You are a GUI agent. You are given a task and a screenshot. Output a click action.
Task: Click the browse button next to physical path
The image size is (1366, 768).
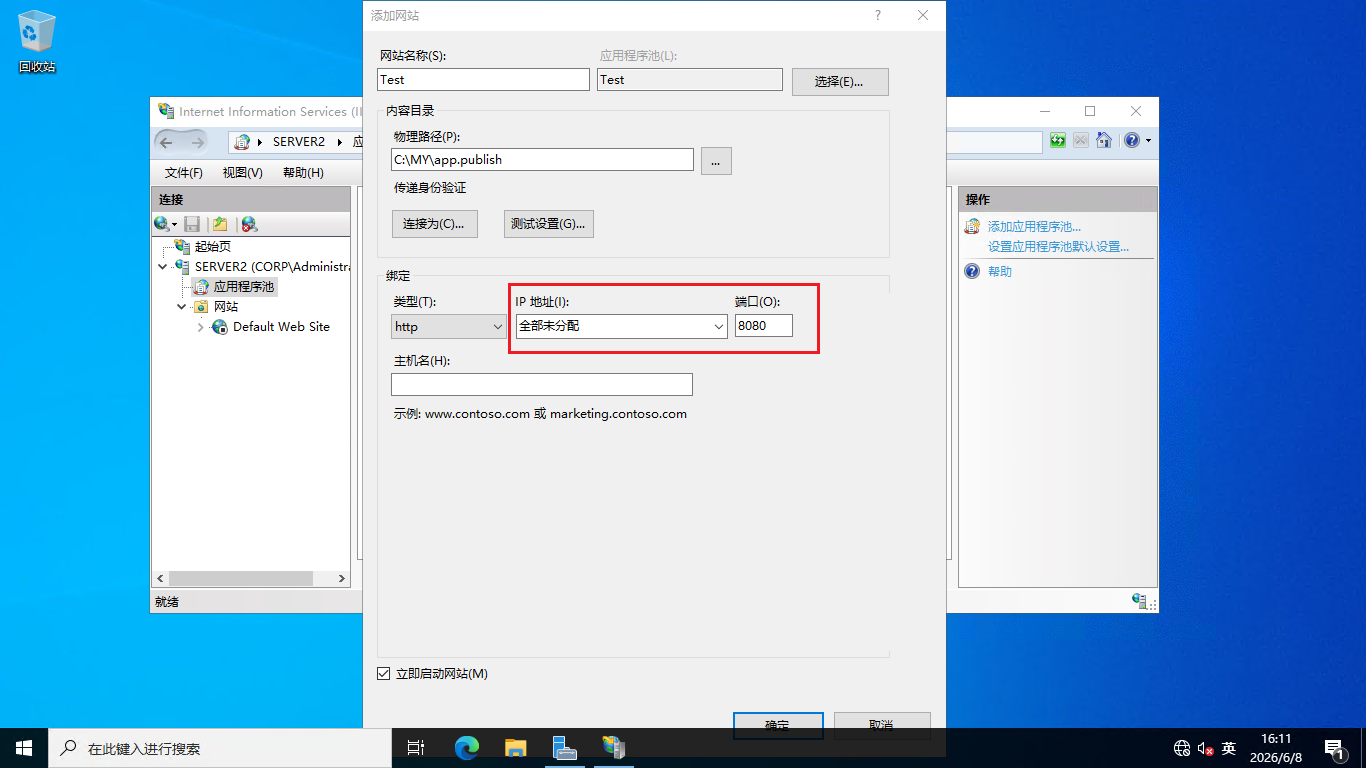point(716,160)
